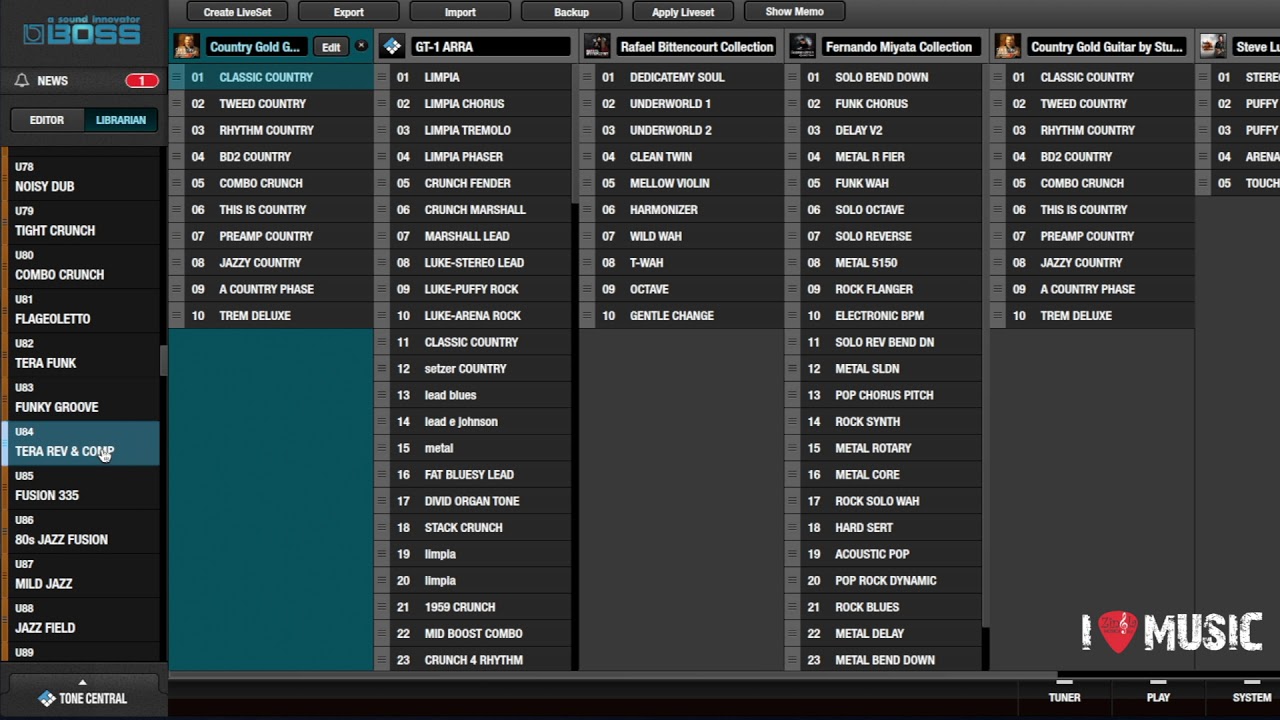1280x720 pixels.
Task: Click the Backup button
Action: tap(571, 12)
